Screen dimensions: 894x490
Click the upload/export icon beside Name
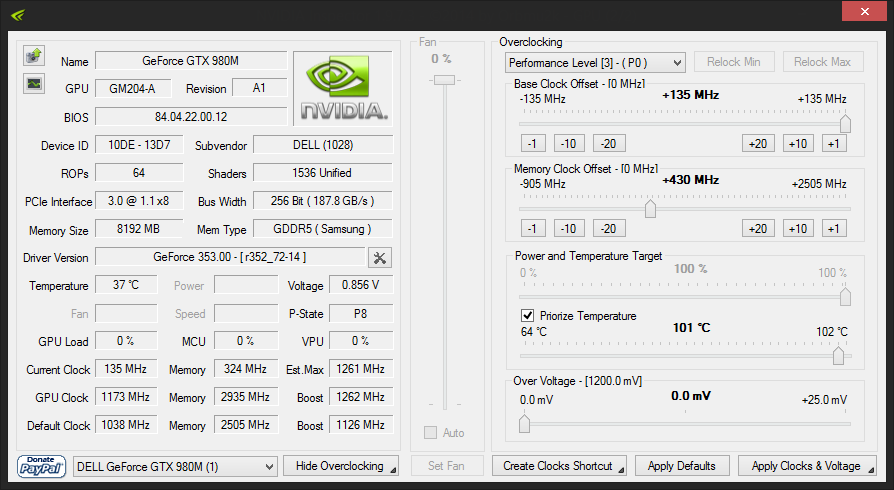[x=34, y=56]
